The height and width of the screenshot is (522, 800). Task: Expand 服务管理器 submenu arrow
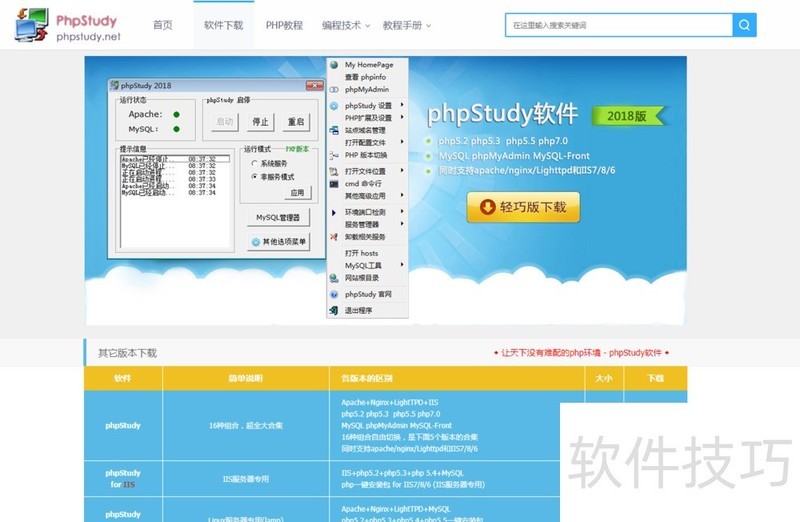coord(402,223)
